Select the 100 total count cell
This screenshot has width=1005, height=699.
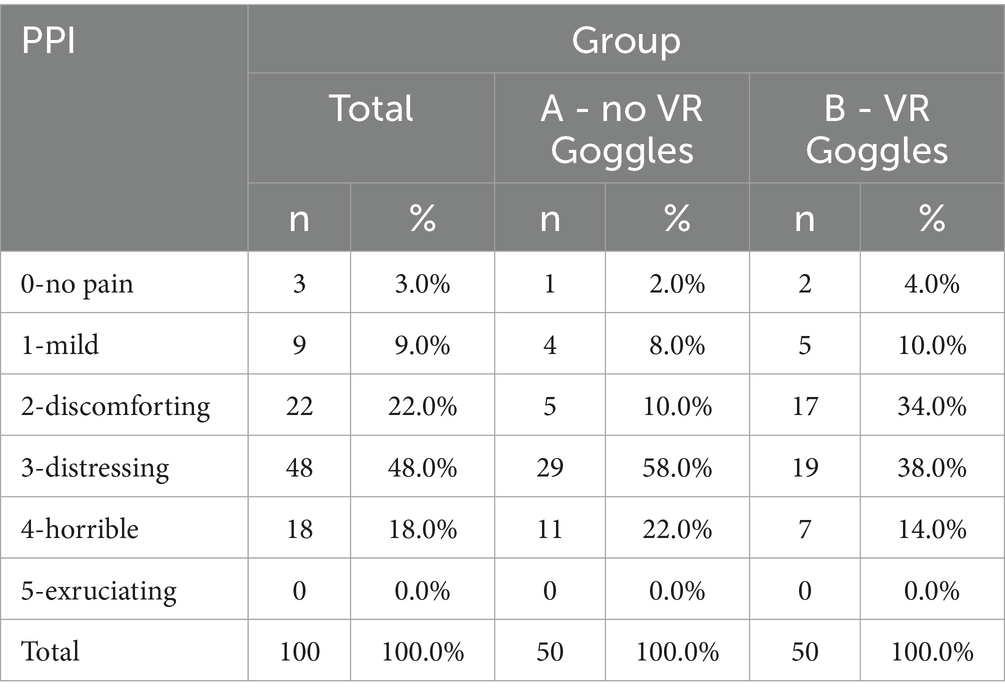pos(299,651)
